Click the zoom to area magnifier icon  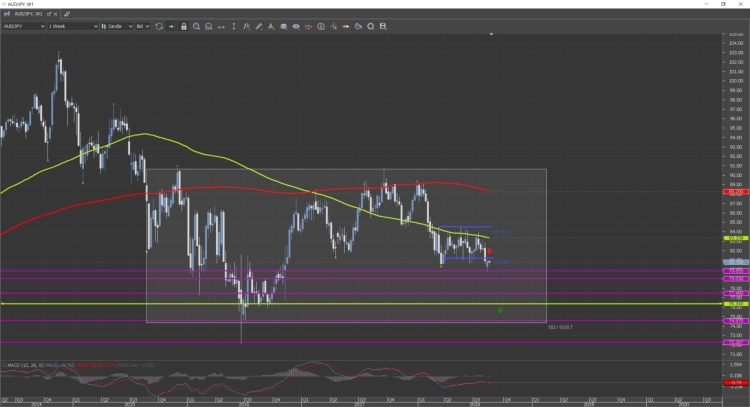point(209,26)
